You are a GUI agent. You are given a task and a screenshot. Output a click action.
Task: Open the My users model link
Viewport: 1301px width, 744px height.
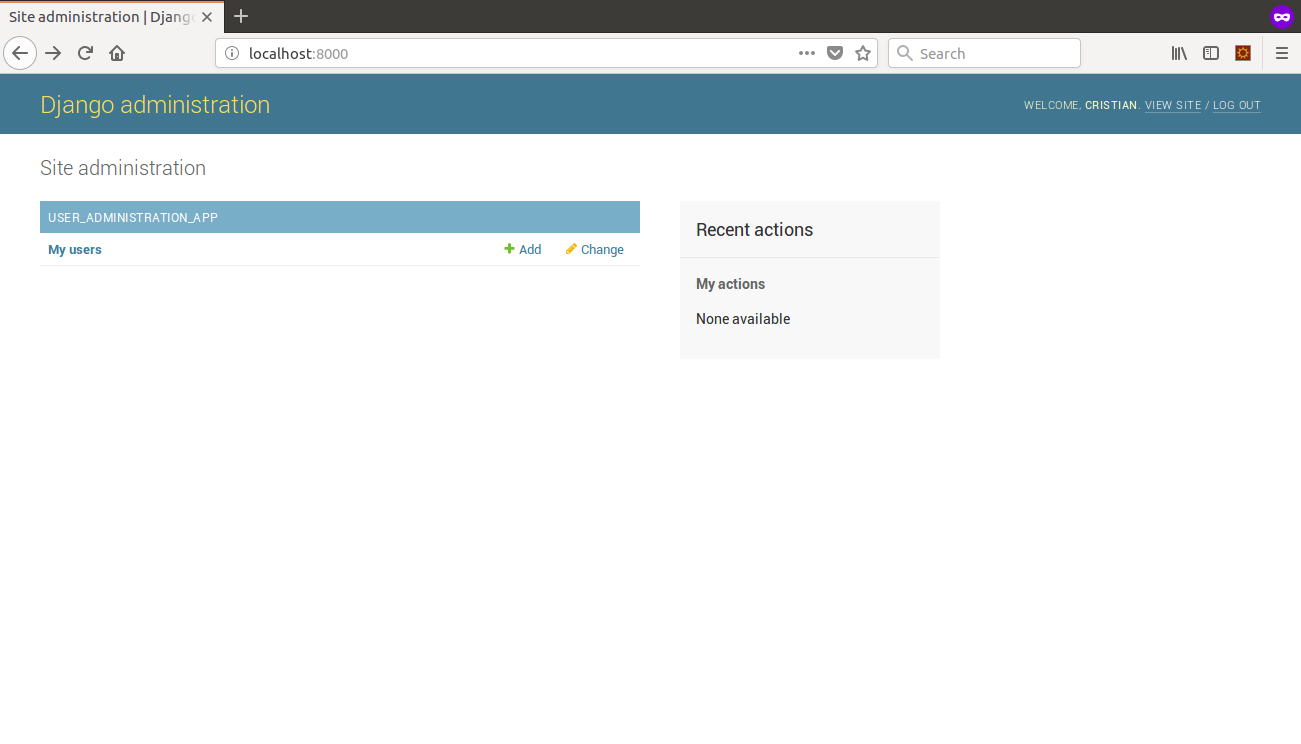coord(75,250)
